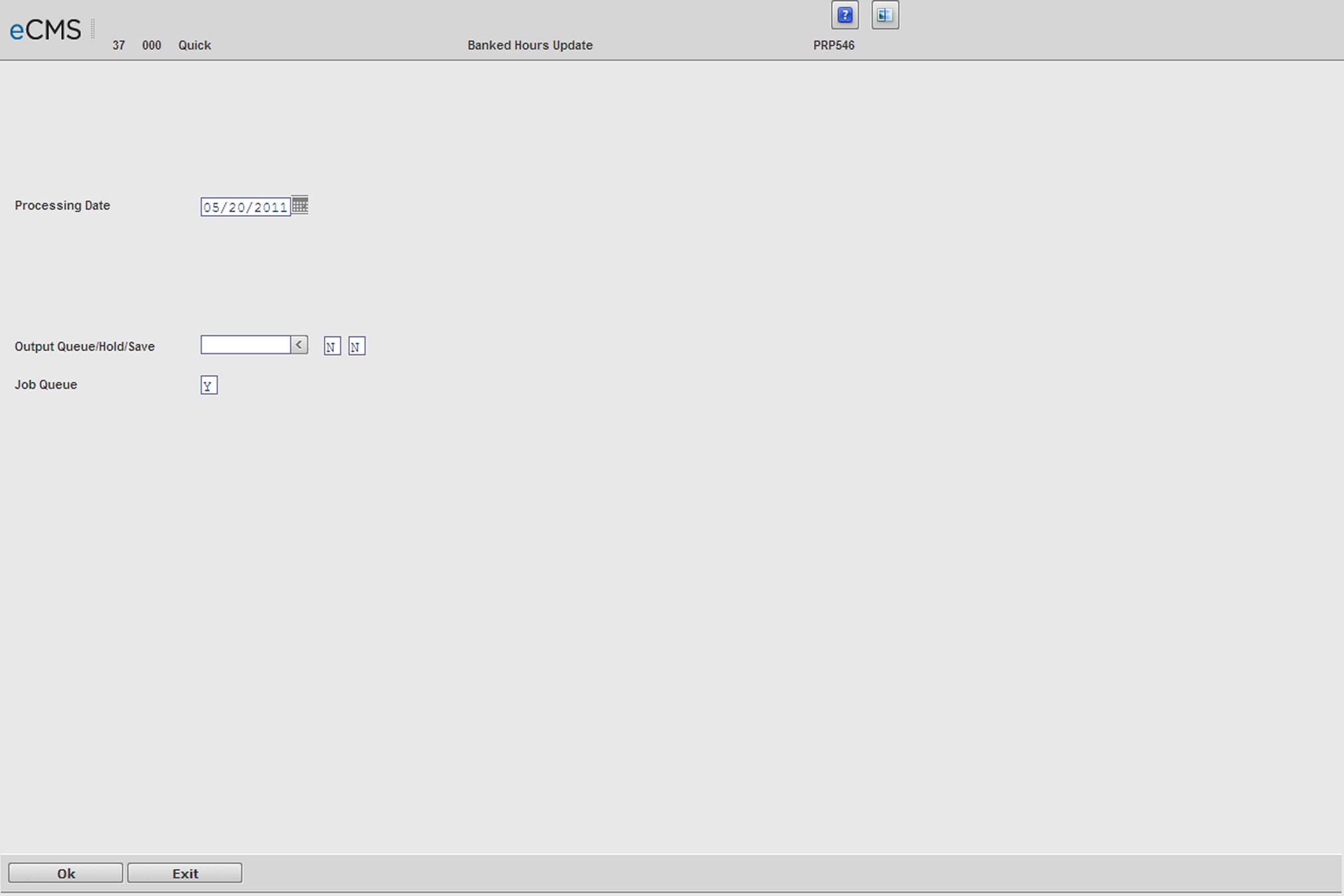Screen dimensions: 1344x896
Task: Click the eCMS logo
Action: pos(45,30)
